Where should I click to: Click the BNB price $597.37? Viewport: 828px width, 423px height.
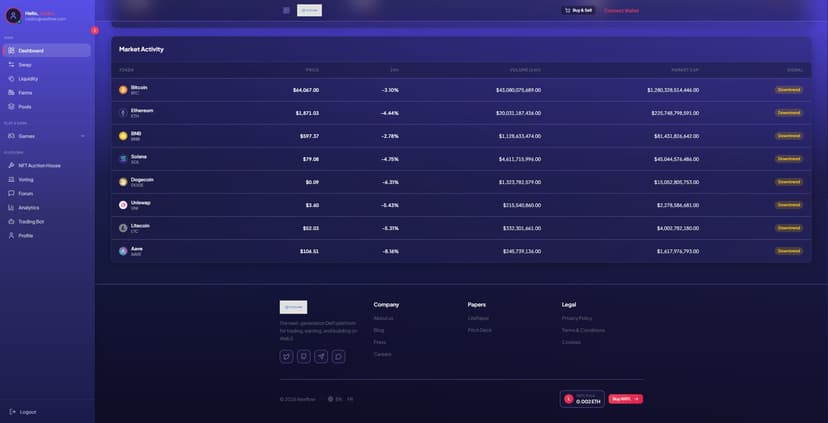[309, 136]
